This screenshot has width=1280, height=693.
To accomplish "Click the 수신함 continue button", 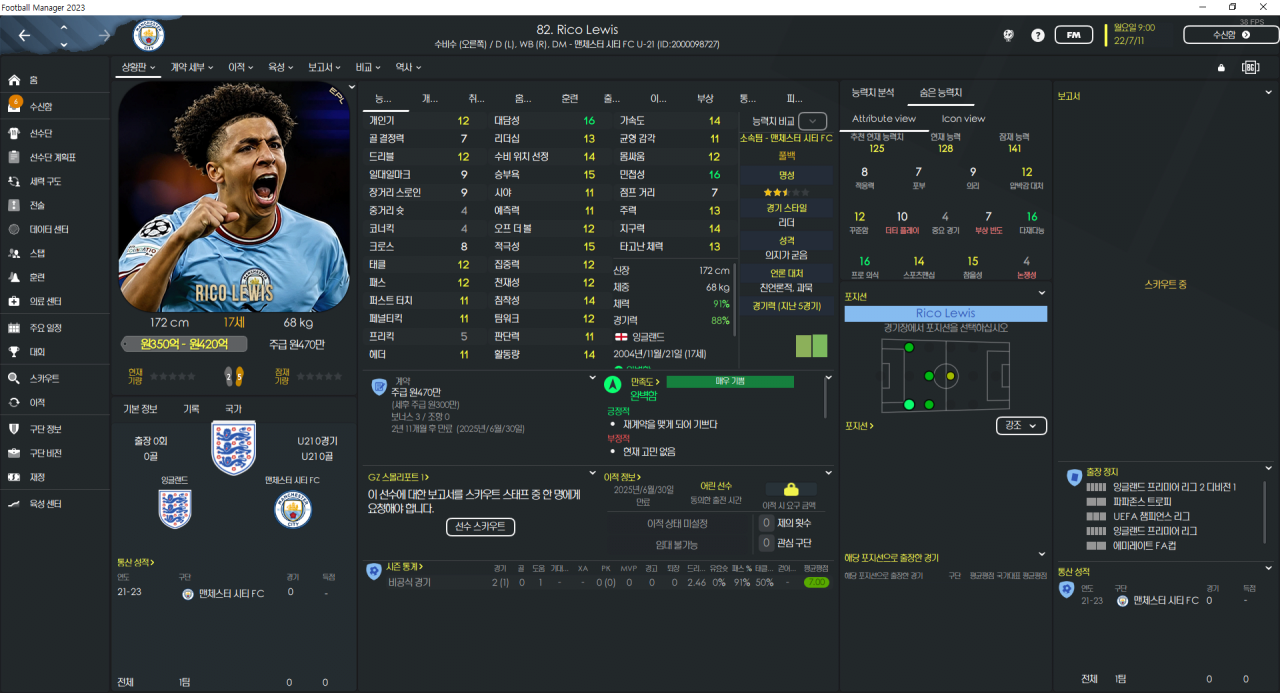I will (x=1231, y=35).
